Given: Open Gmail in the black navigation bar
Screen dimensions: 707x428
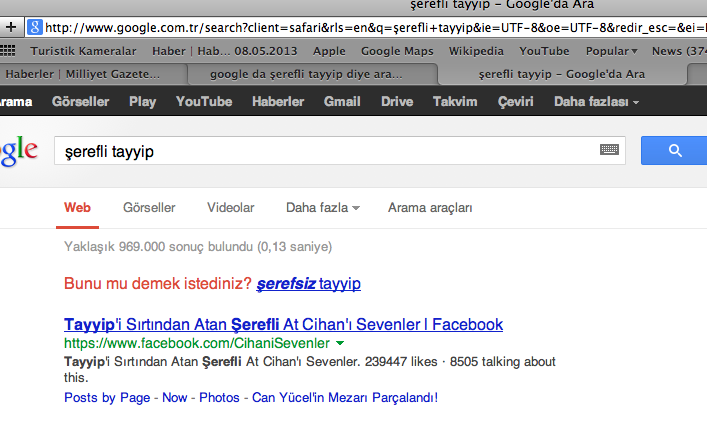Looking at the screenshot, I should (342, 101).
